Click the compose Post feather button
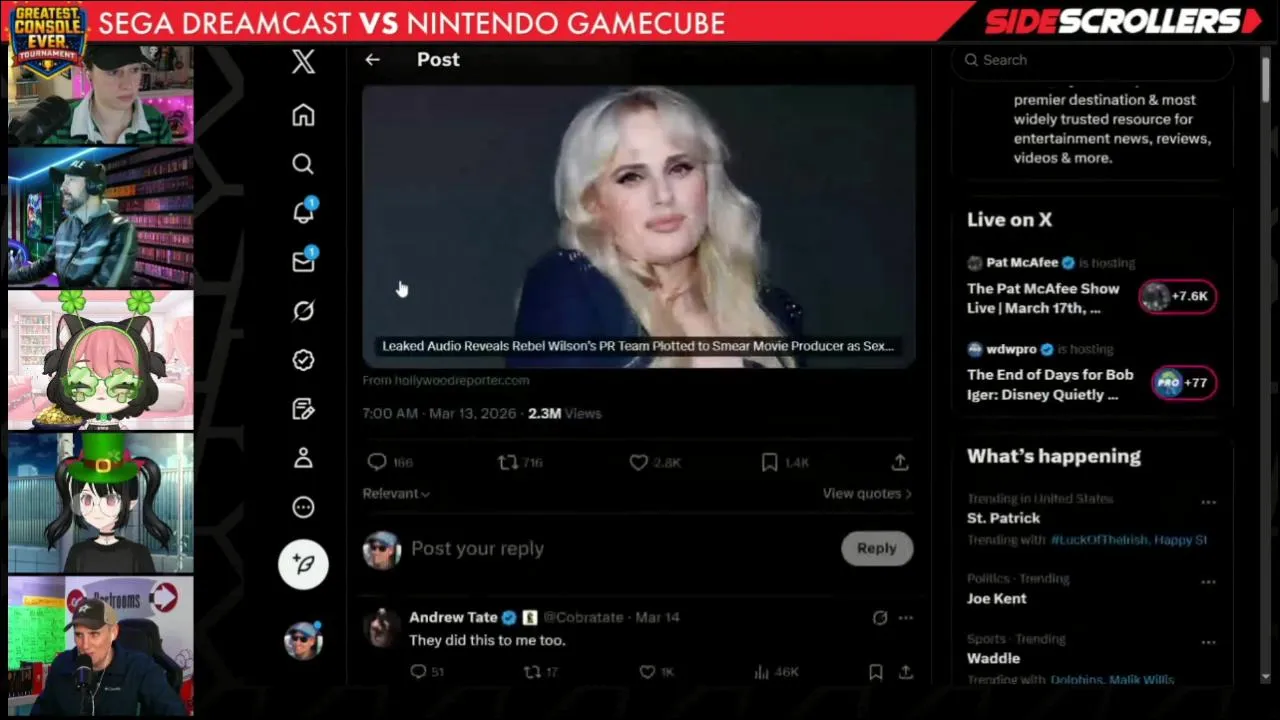Viewport: 1280px width, 720px height. click(x=303, y=565)
